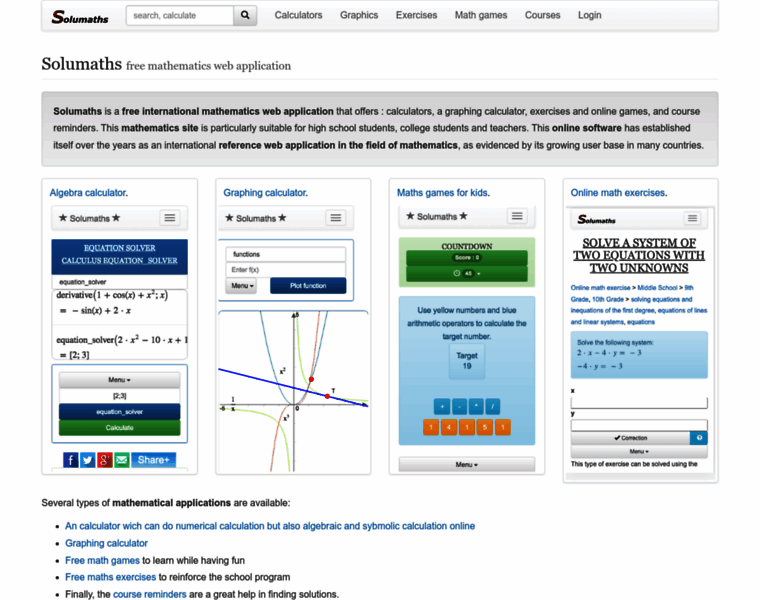
Task: Open the course reminders link
Action: 149,594
